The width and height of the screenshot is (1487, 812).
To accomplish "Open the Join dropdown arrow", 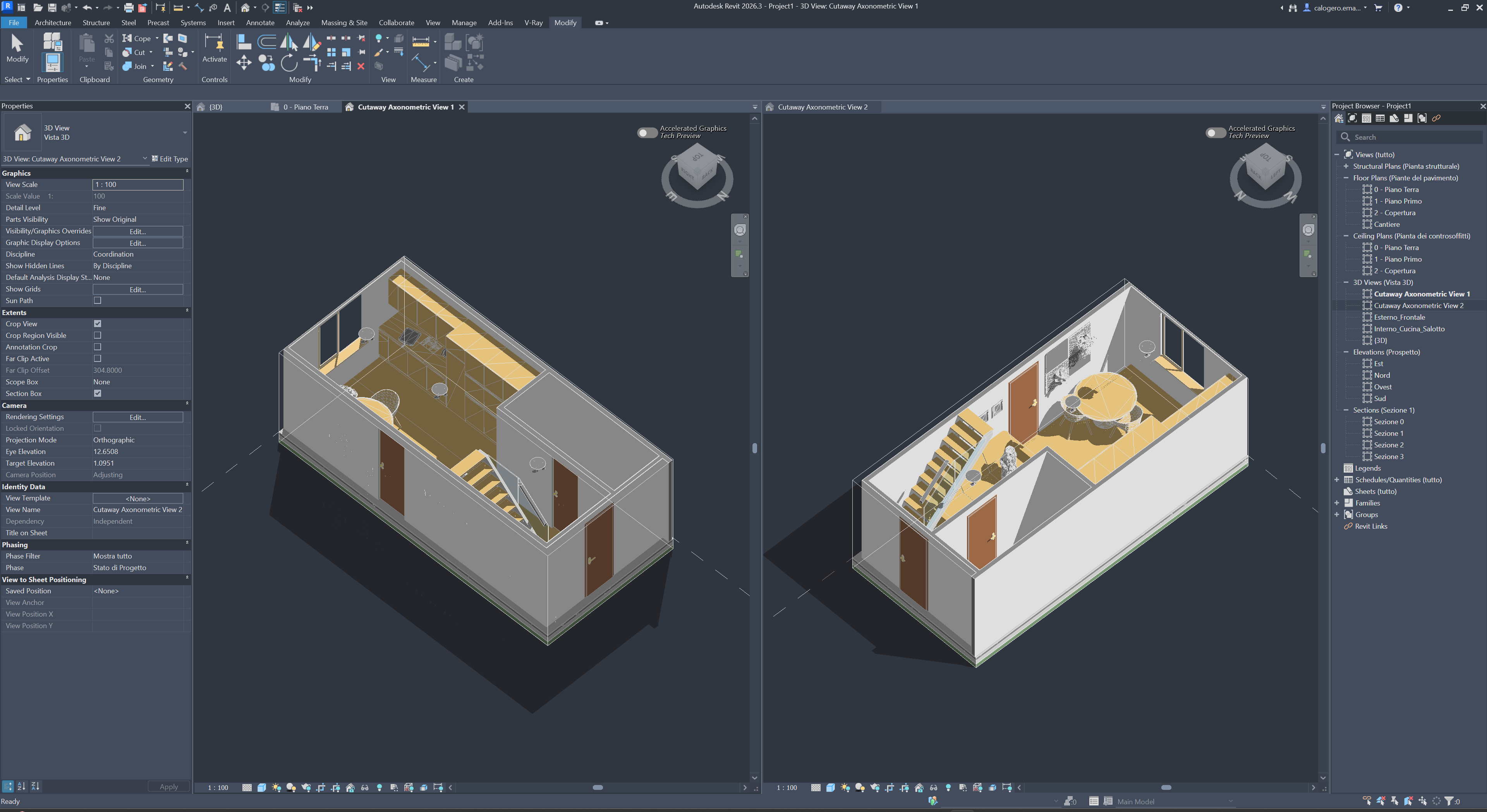I will (x=153, y=66).
